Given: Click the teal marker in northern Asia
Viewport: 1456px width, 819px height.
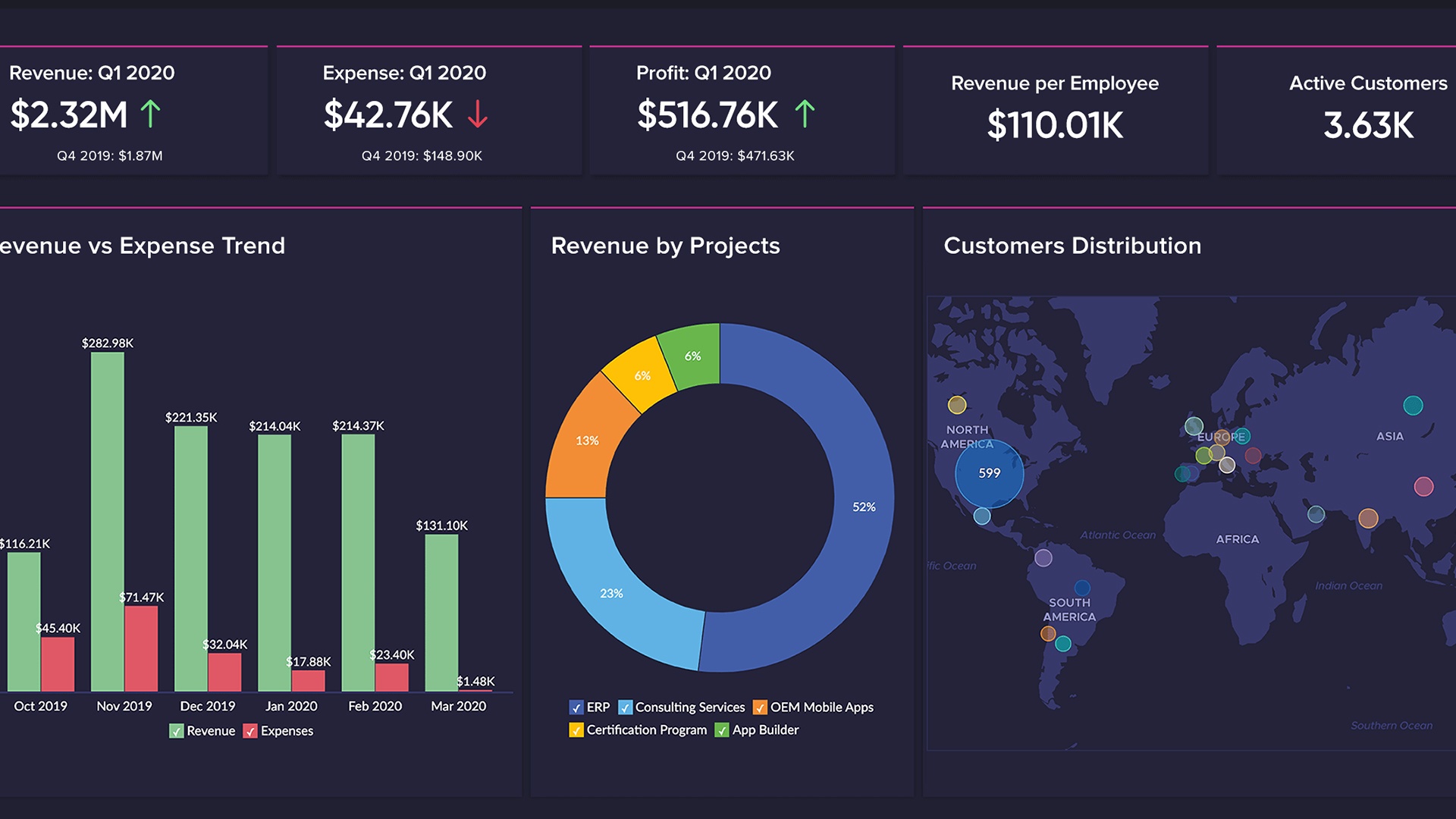Looking at the screenshot, I should click(1413, 405).
